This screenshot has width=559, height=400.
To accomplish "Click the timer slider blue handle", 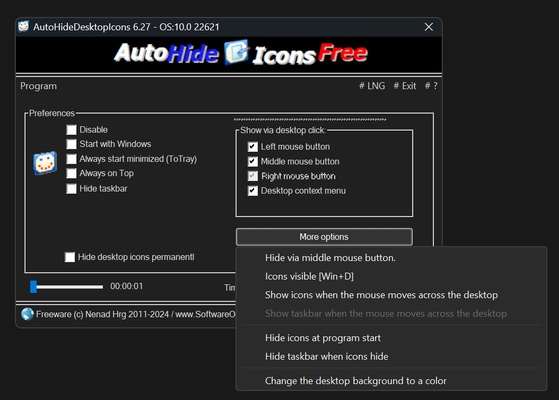I will tap(34, 287).
